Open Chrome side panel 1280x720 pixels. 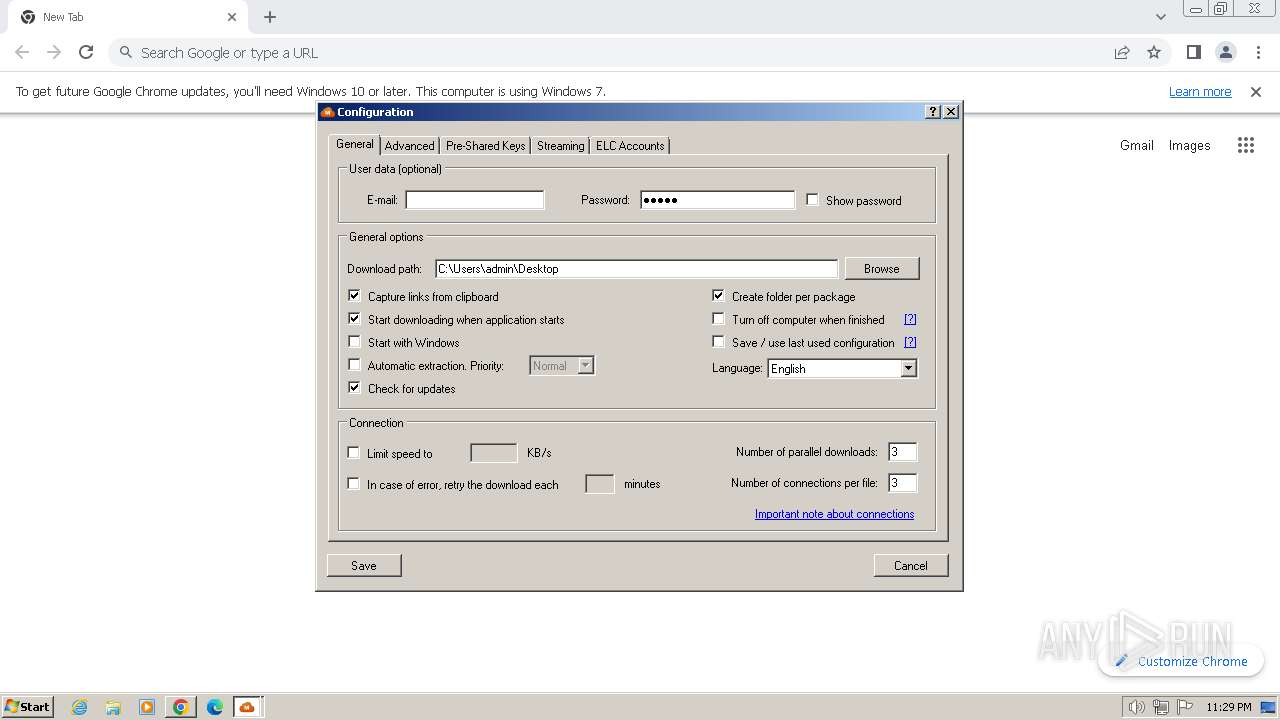click(x=1194, y=52)
